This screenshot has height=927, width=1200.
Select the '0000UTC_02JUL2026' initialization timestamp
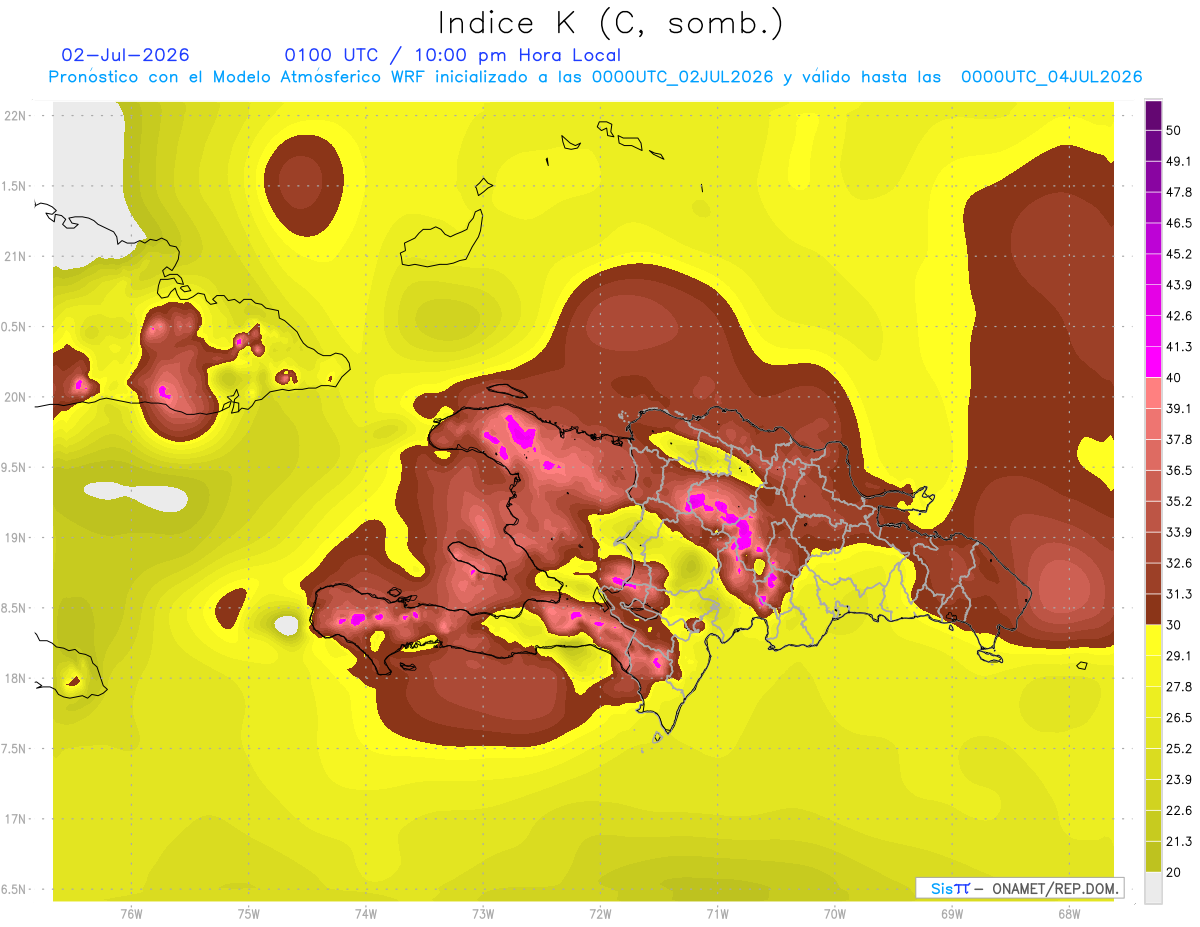click(x=682, y=77)
